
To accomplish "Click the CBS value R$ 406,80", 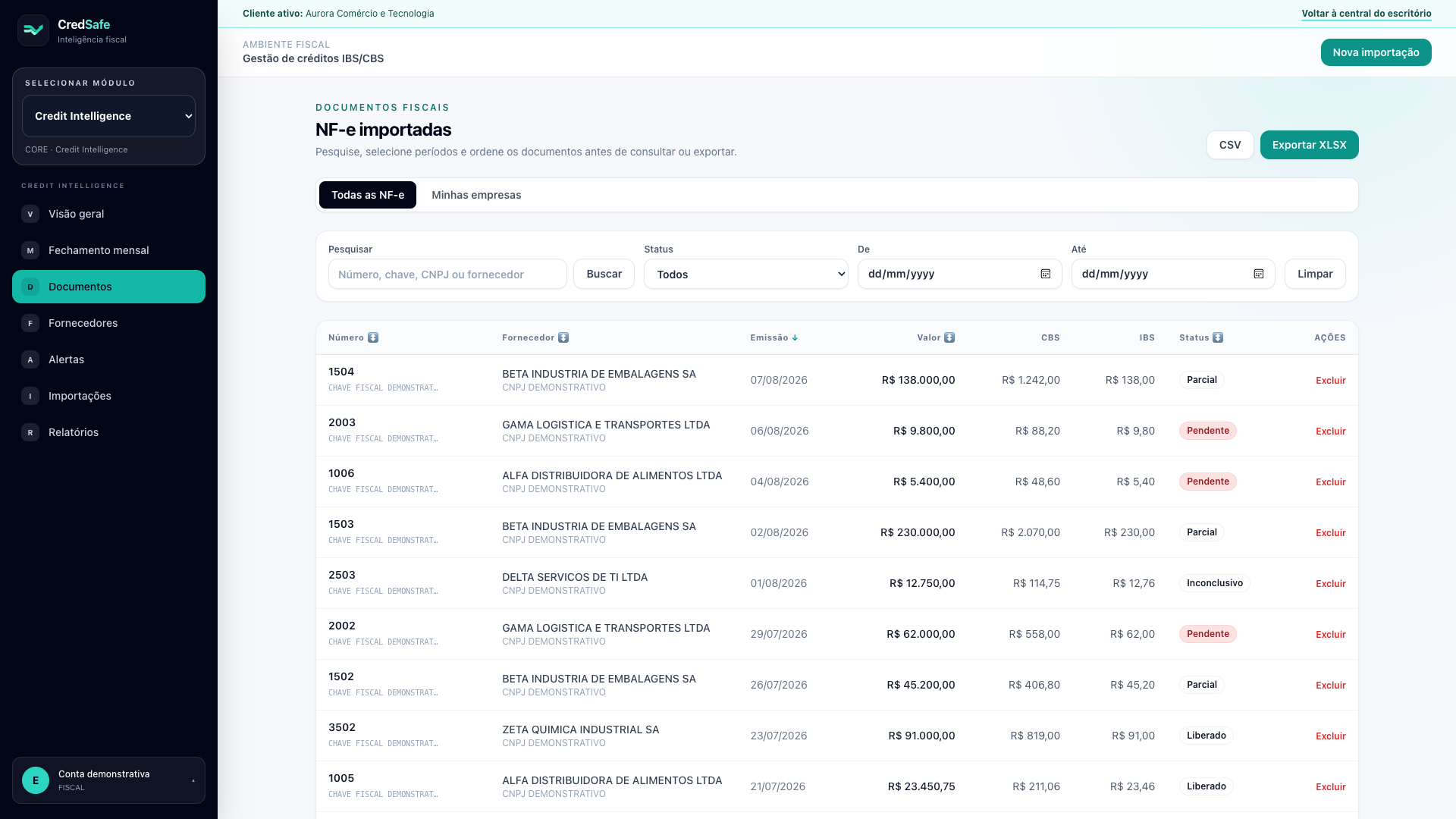I will coord(1034,685).
